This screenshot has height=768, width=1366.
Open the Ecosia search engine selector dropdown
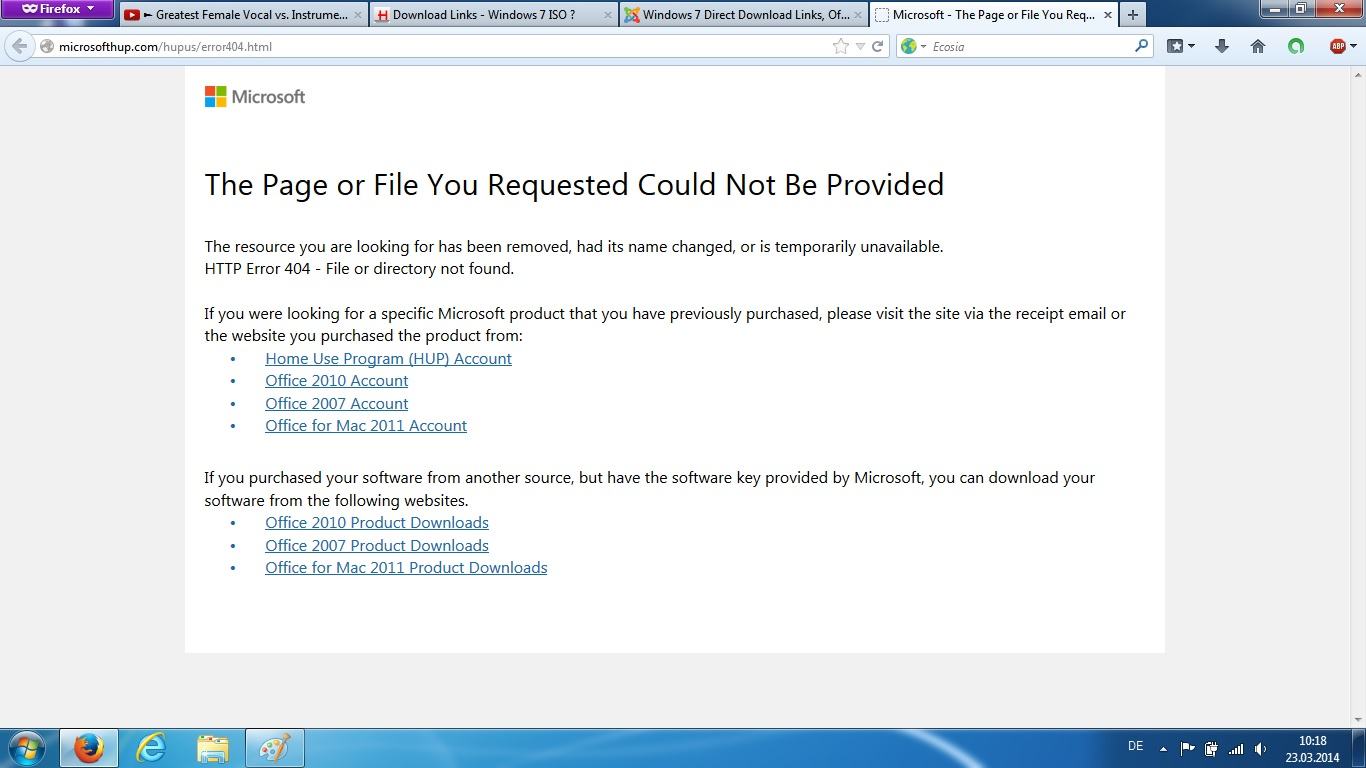913,46
